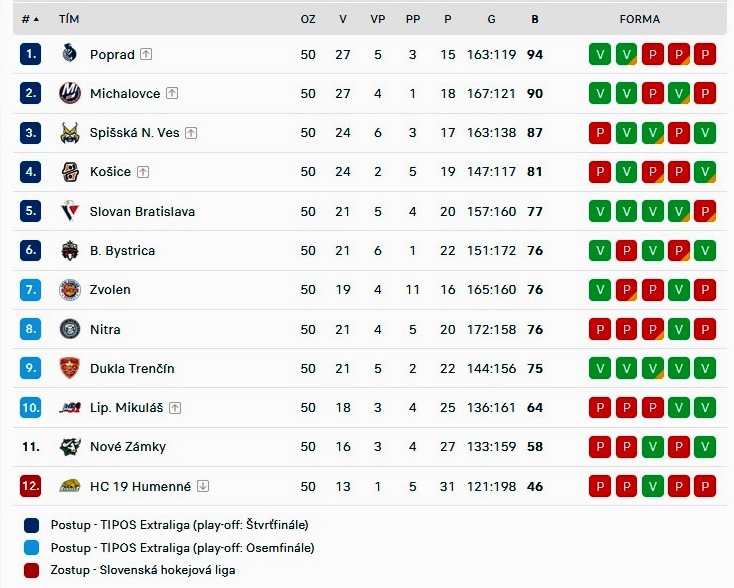Screen dimensions: 734x588
Task: Click the Nové Zámky bull logo
Action: coord(70,447)
